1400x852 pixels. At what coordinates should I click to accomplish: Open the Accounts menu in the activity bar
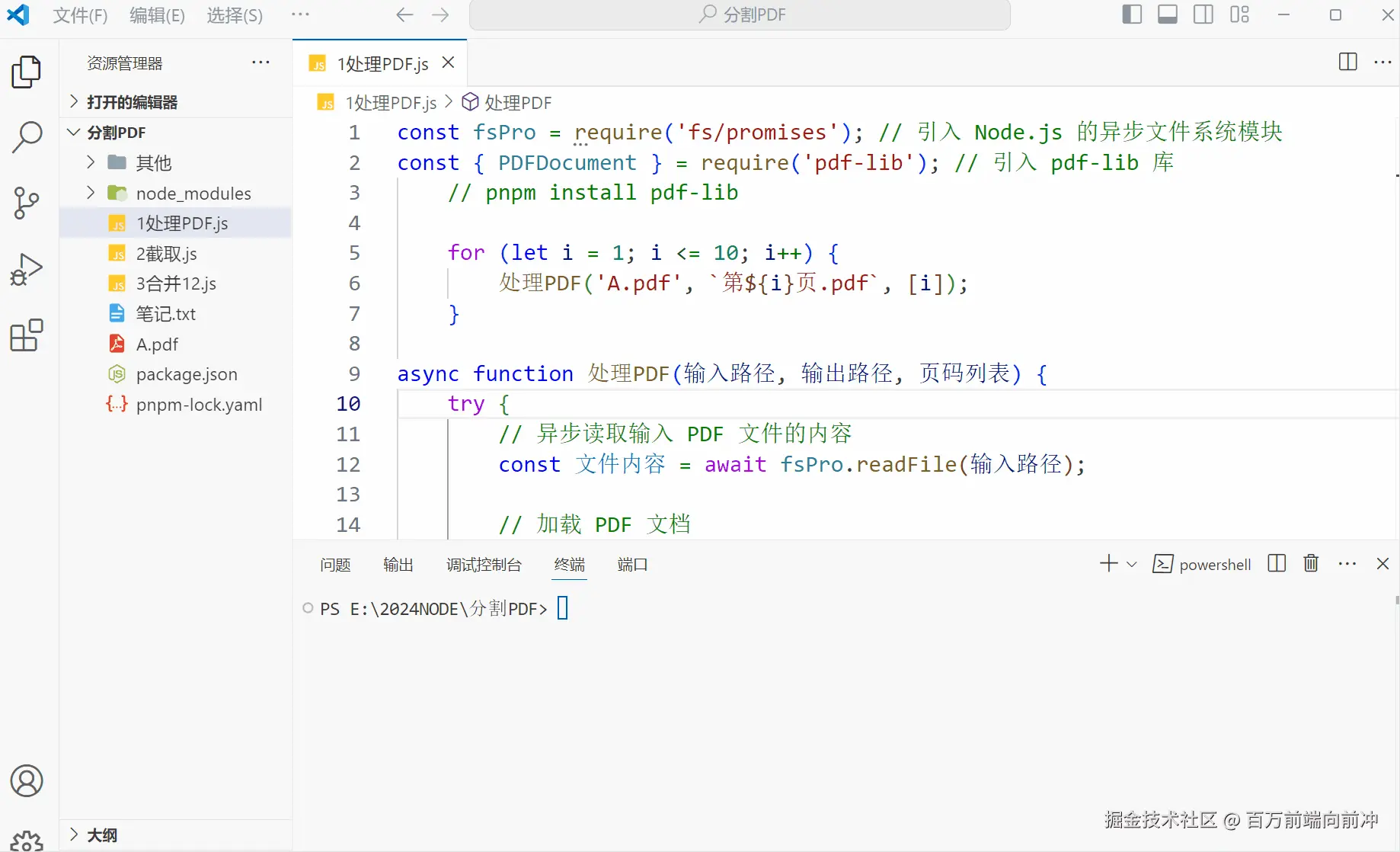point(27,780)
